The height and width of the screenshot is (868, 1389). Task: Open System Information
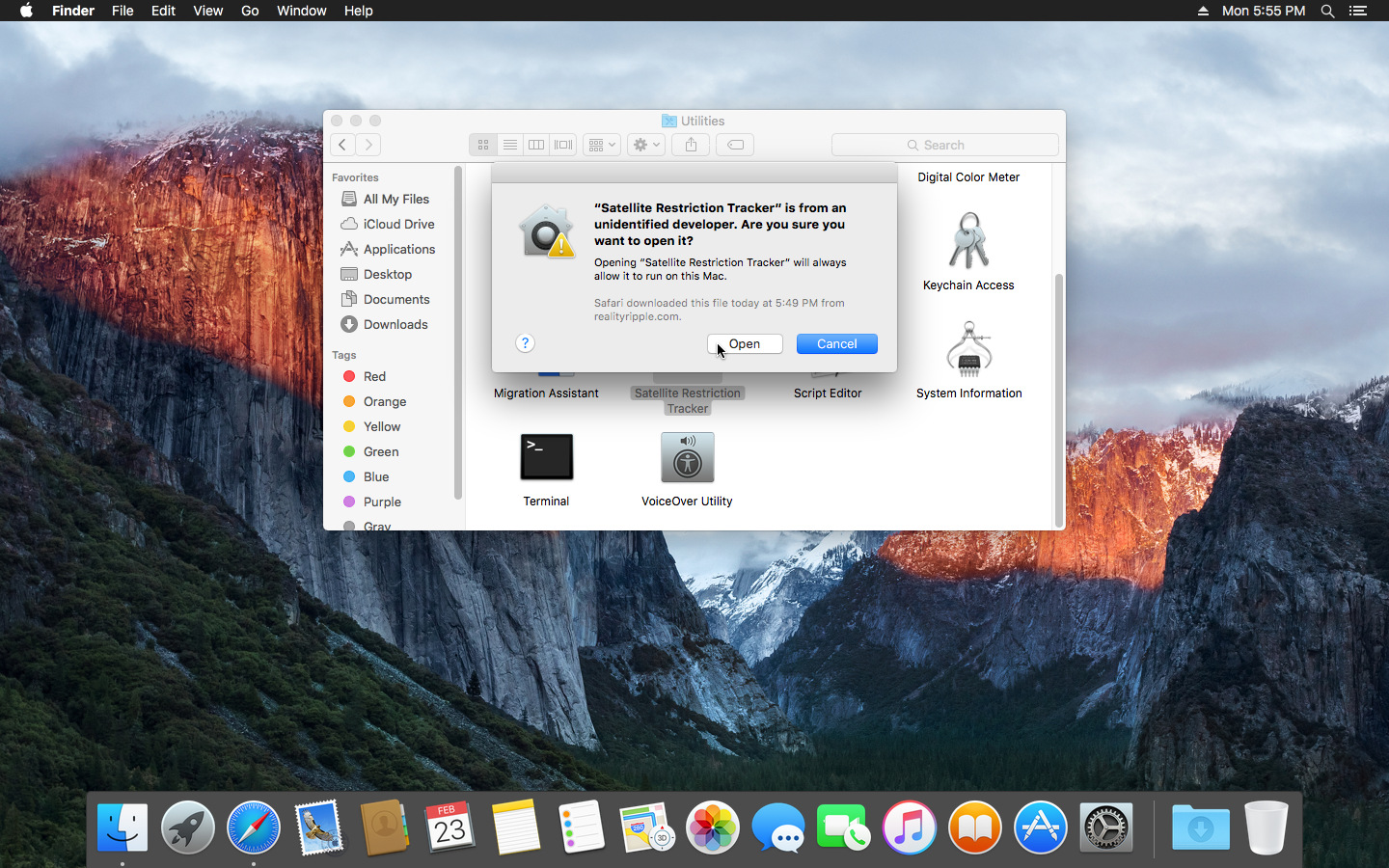968,348
